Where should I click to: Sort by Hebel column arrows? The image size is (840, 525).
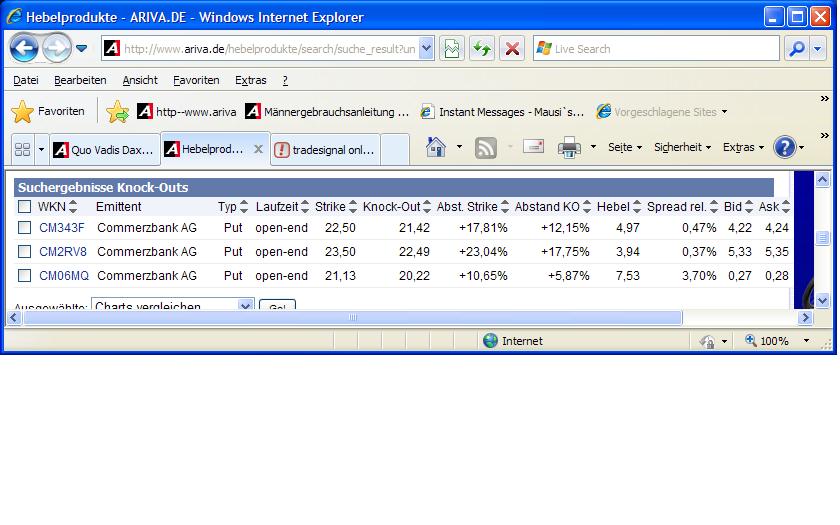tap(637, 206)
